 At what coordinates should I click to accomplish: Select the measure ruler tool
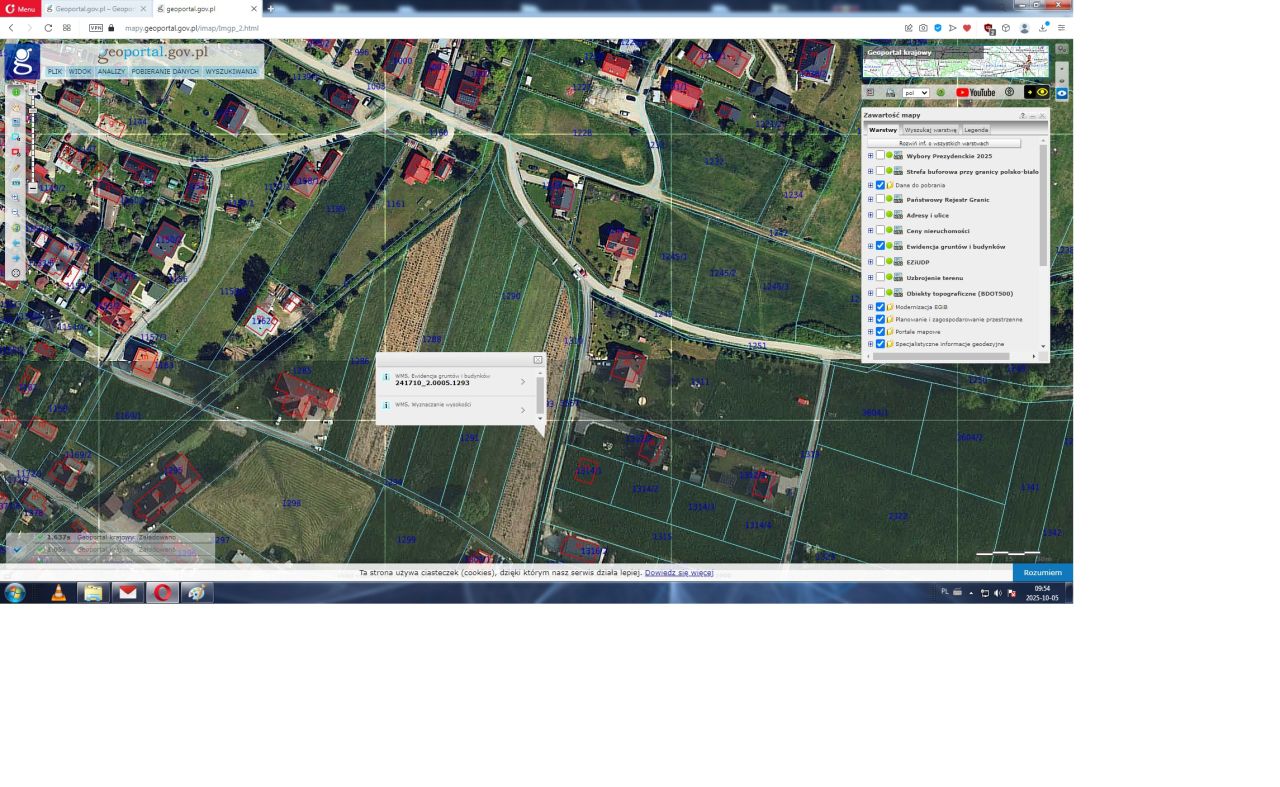click(x=16, y=183)
